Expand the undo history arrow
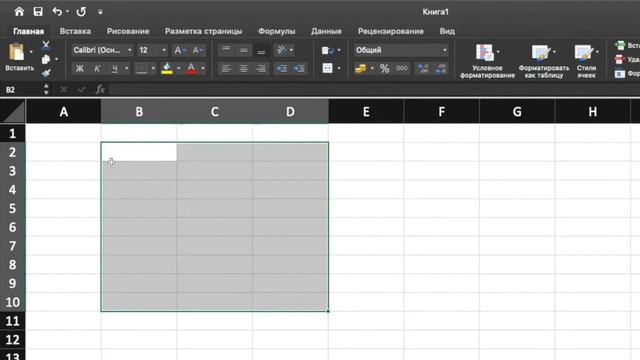The image size is (640, 360). 67,11
